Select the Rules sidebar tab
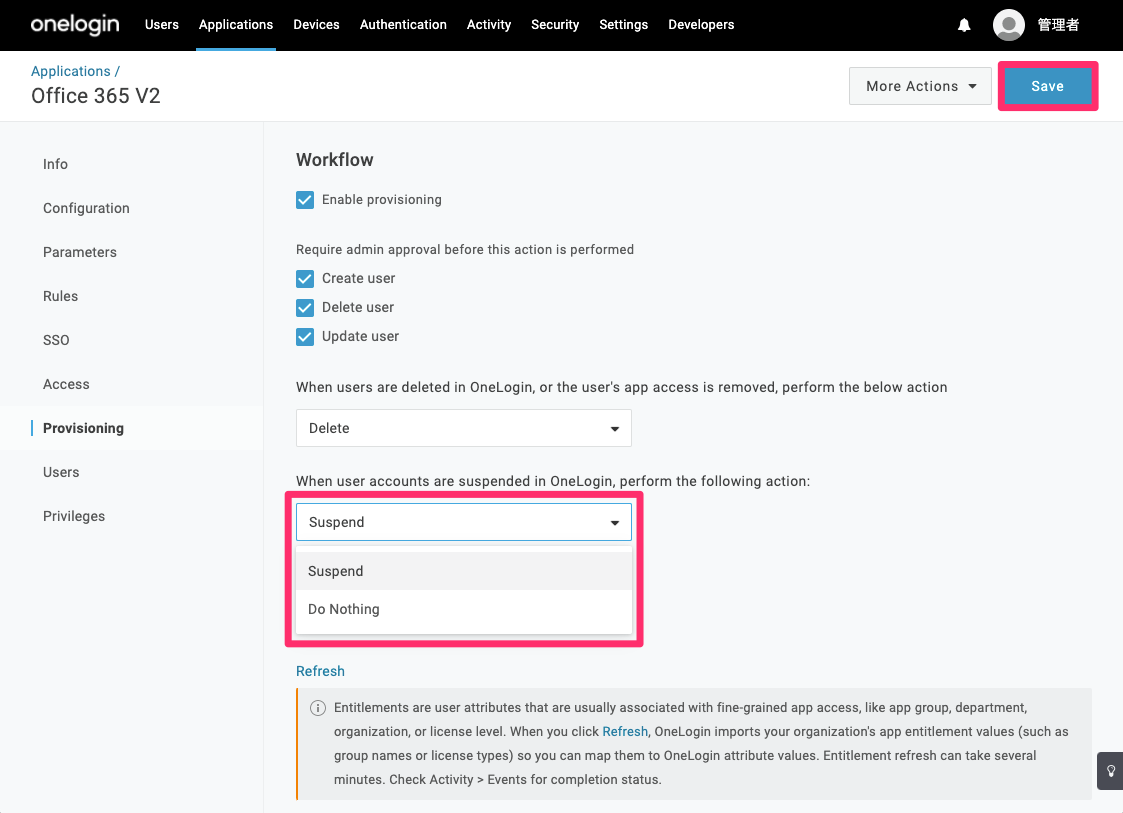 tap(60, 296)
